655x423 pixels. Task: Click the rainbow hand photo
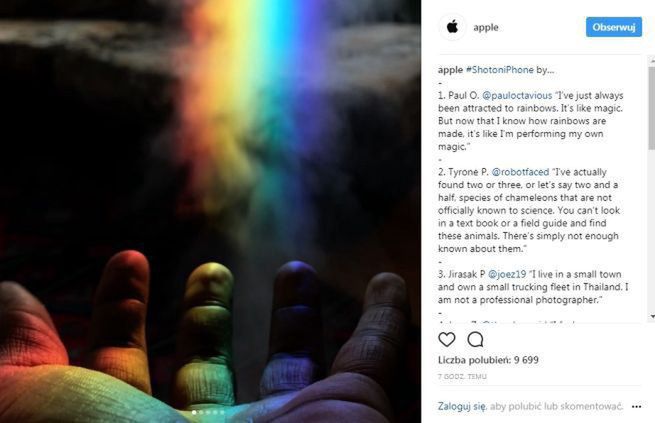tap(211, 211)
